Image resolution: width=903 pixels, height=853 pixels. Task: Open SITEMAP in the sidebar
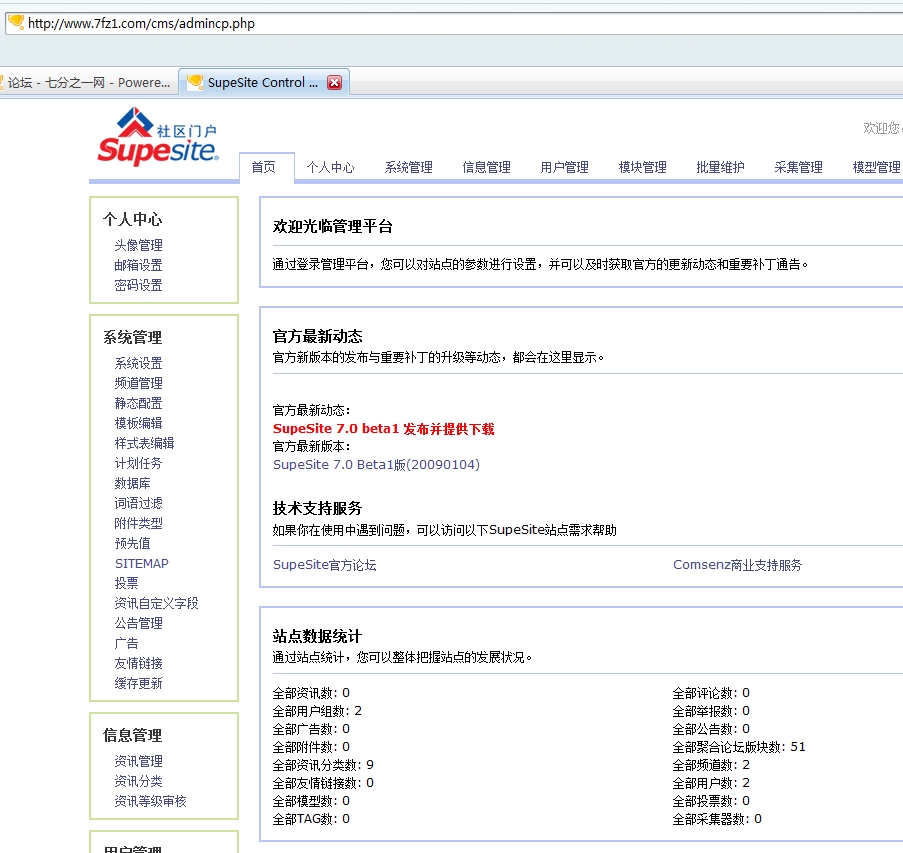point(142,563)
